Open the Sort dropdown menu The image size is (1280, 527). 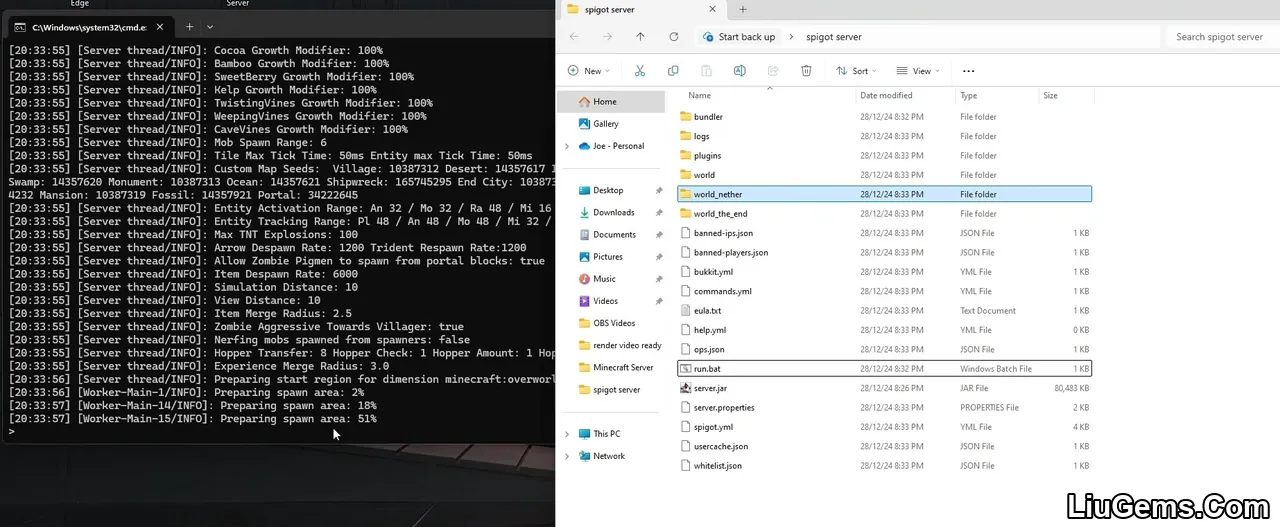[857, 71]
